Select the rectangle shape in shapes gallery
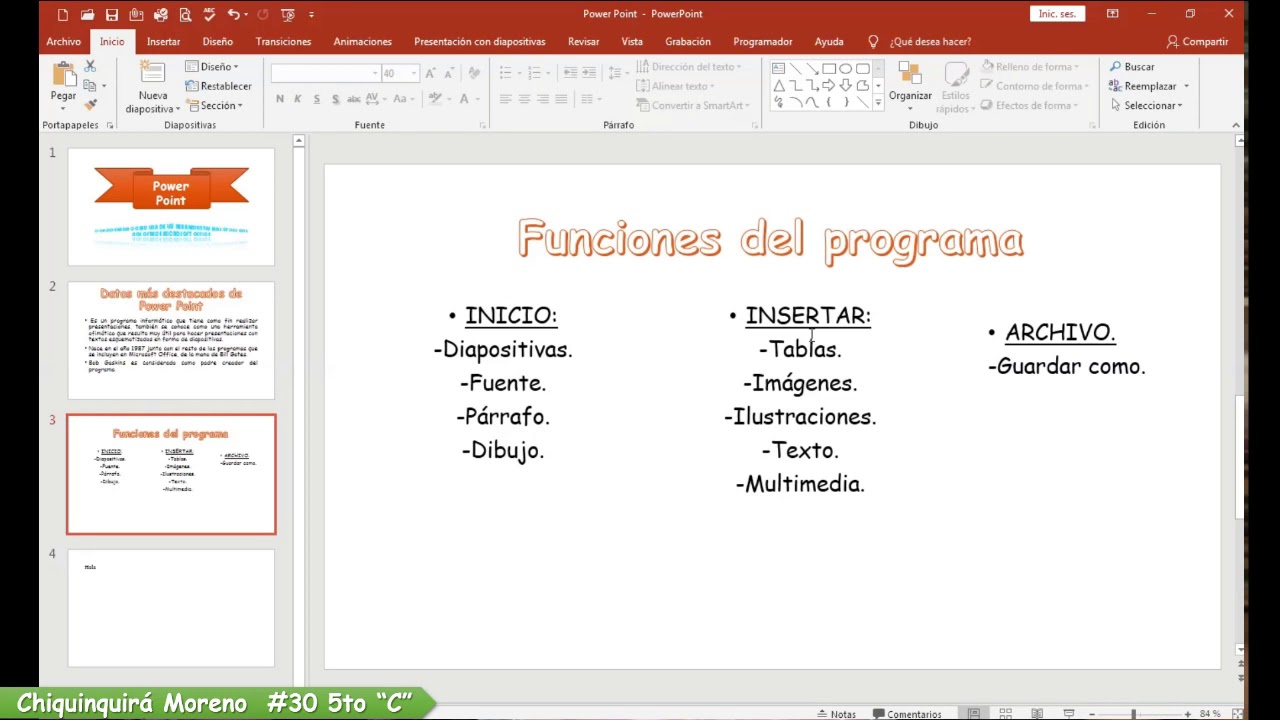The image size is (1280, 720). (829, 68)
